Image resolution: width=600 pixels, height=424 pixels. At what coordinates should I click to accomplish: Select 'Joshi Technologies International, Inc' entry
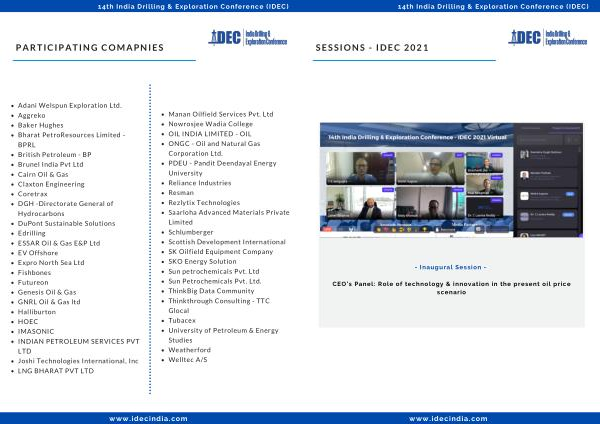[x=78, y=361]
